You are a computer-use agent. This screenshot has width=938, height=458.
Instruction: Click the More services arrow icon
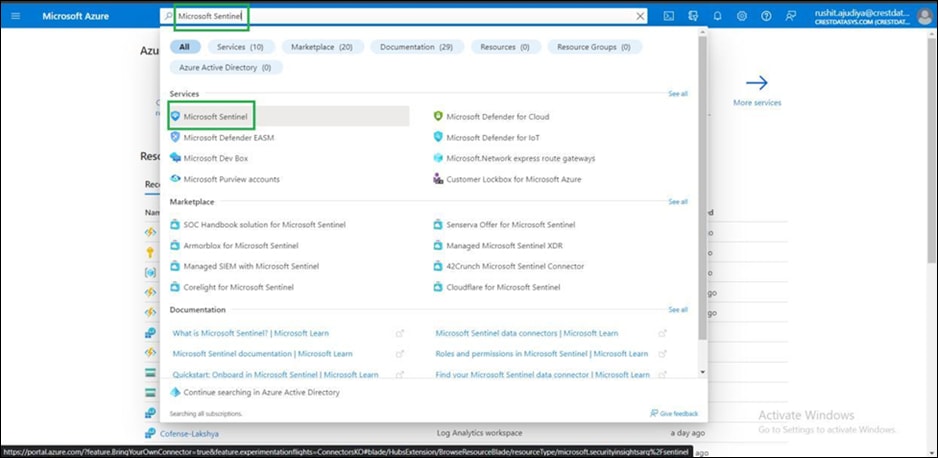click(x=757, y=83)
